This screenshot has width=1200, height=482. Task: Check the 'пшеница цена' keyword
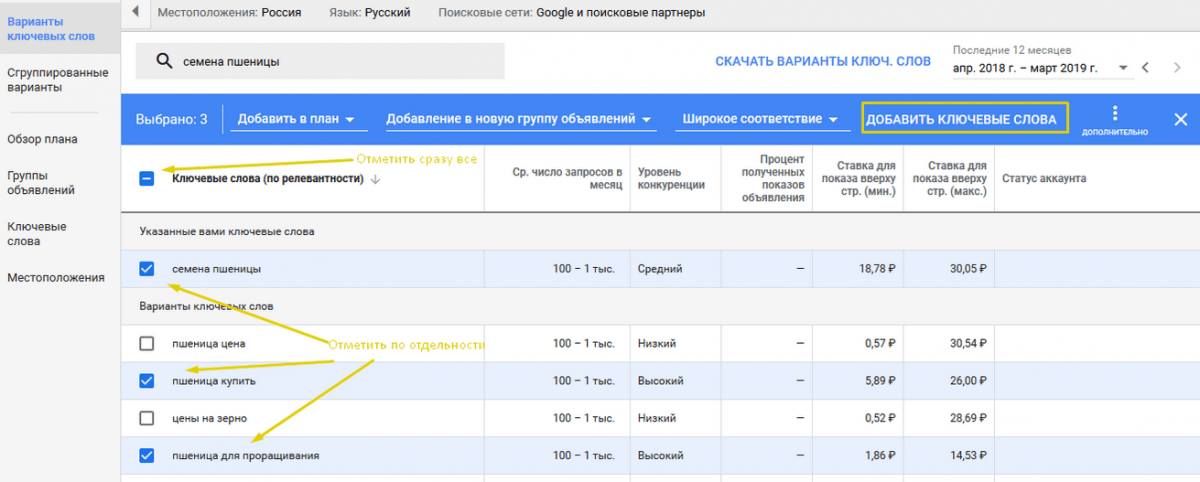tap(147, 343)
